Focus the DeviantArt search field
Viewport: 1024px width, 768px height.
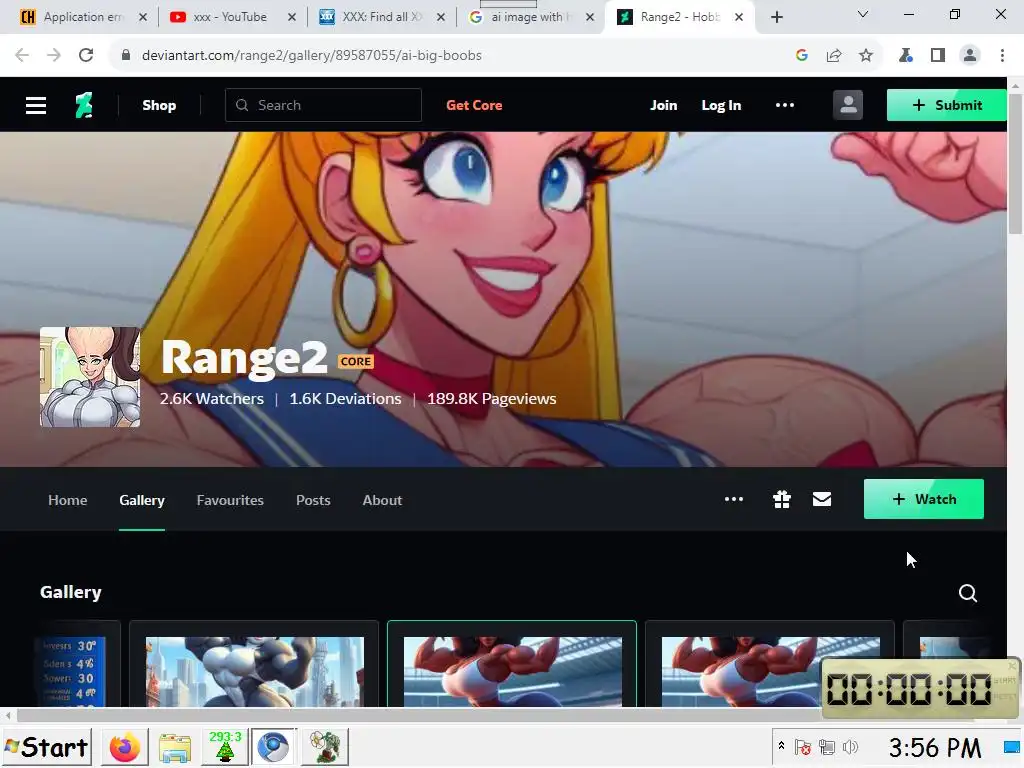click(x=323, y=105)
